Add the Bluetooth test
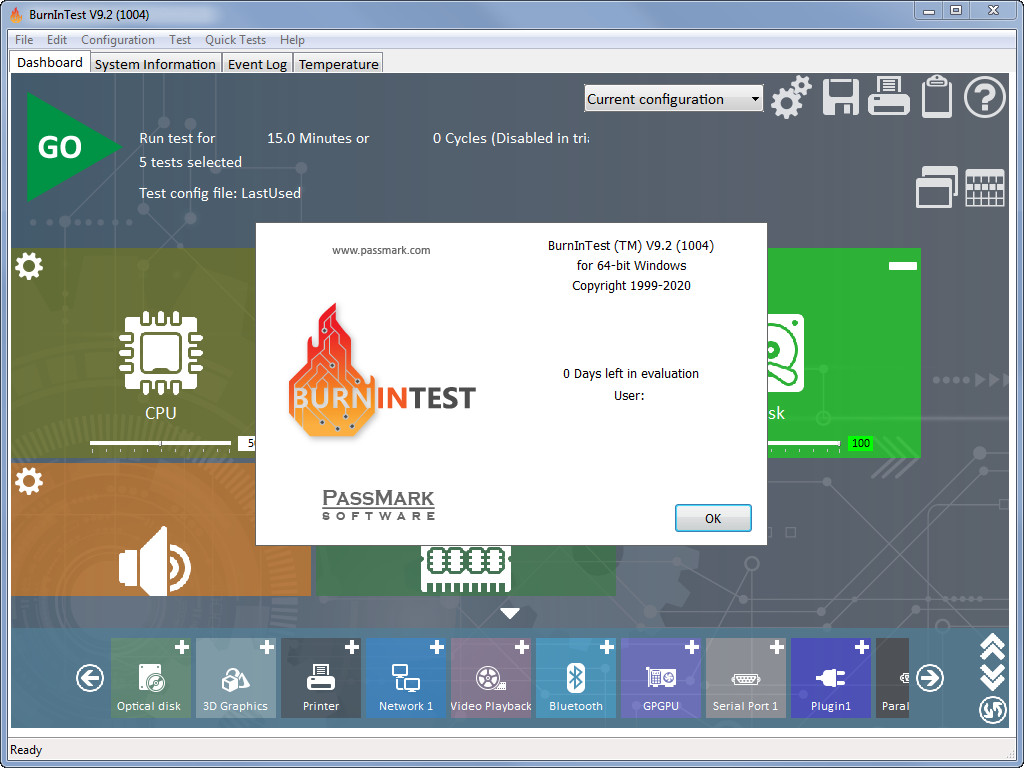The height and width of the screenshot is (768, 1024). pos(607,647)
